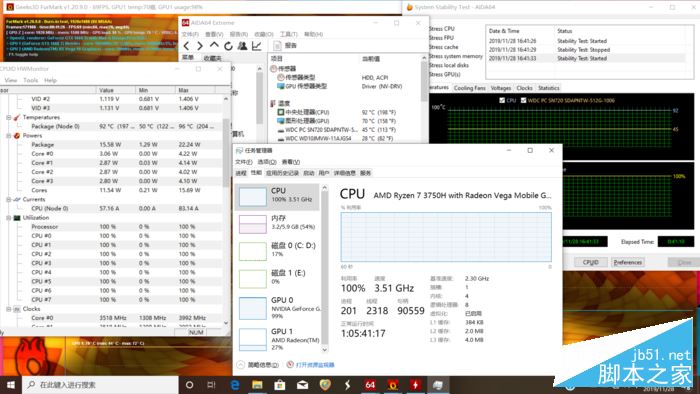Screen dimensions: 700x394
Task: Toggle WDC PC SN720 checkbox in stability graph
Action: coord(523,100)
